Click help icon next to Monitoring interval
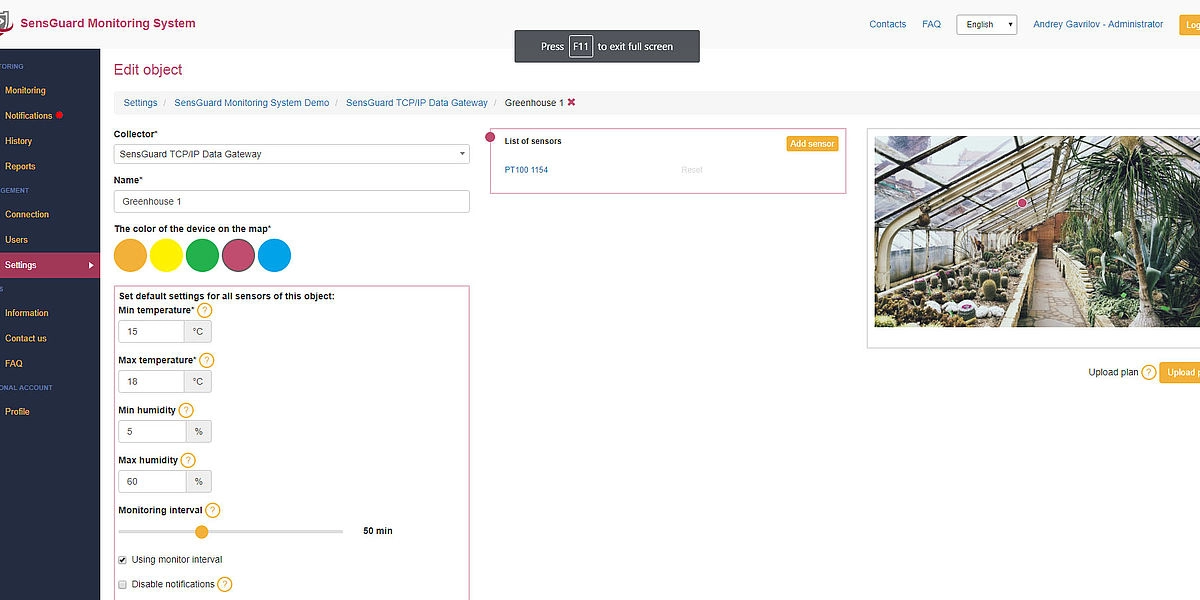Image resolution: width=1200 pixels, height=600 pixels. [x=212, y=510]
